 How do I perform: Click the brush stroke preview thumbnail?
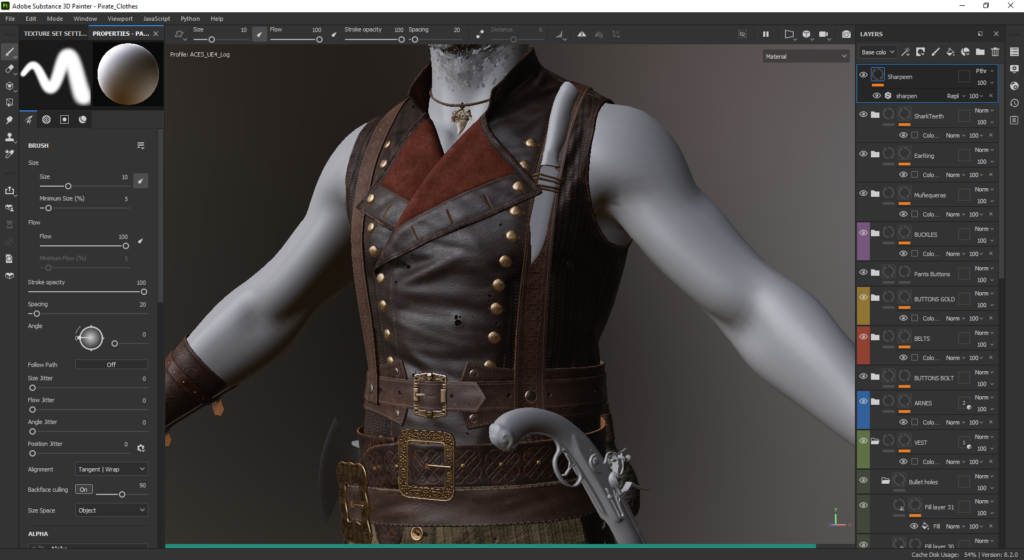pos(56,74)
